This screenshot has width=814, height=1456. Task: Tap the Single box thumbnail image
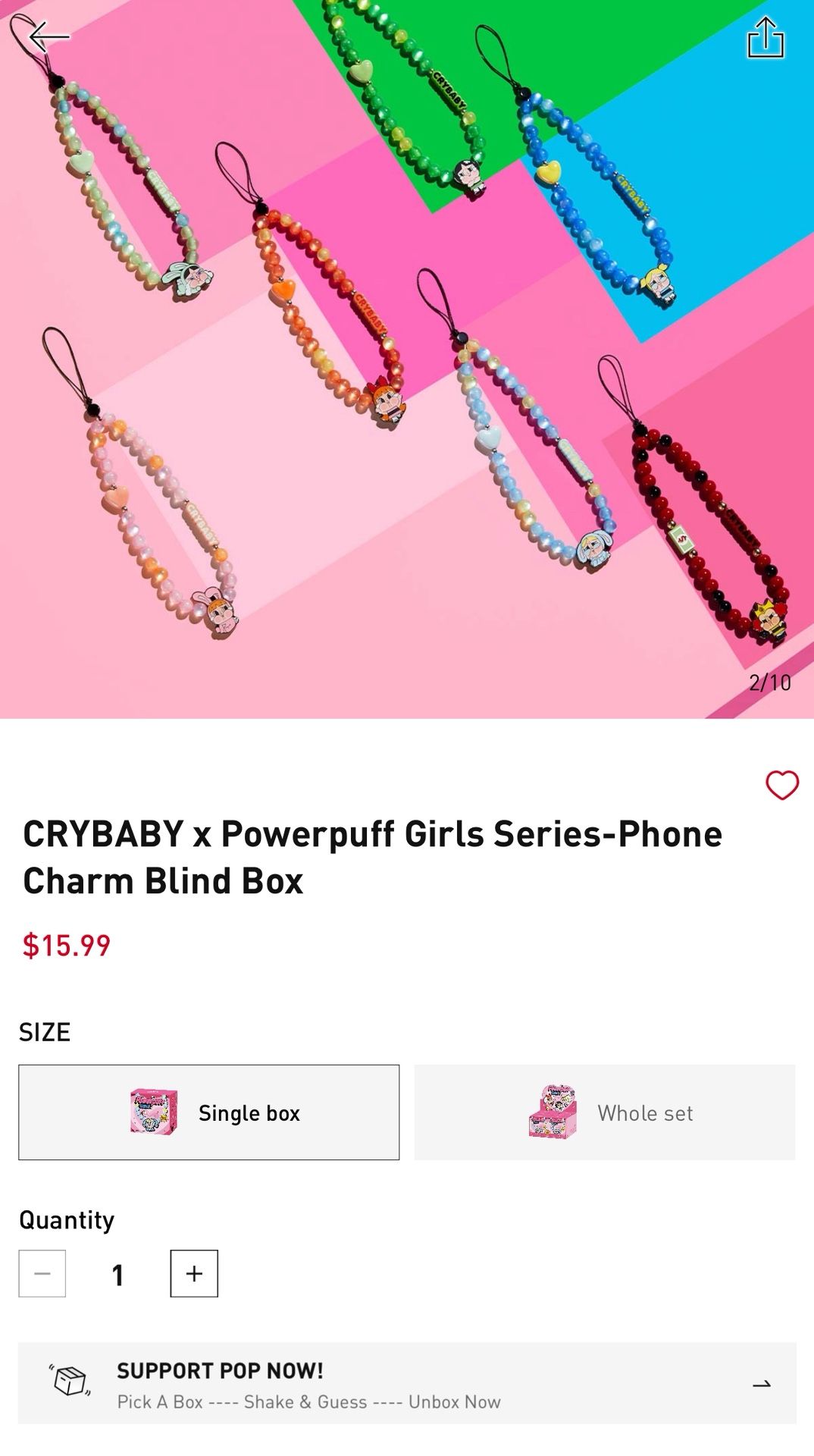(x=154, y=1112)
